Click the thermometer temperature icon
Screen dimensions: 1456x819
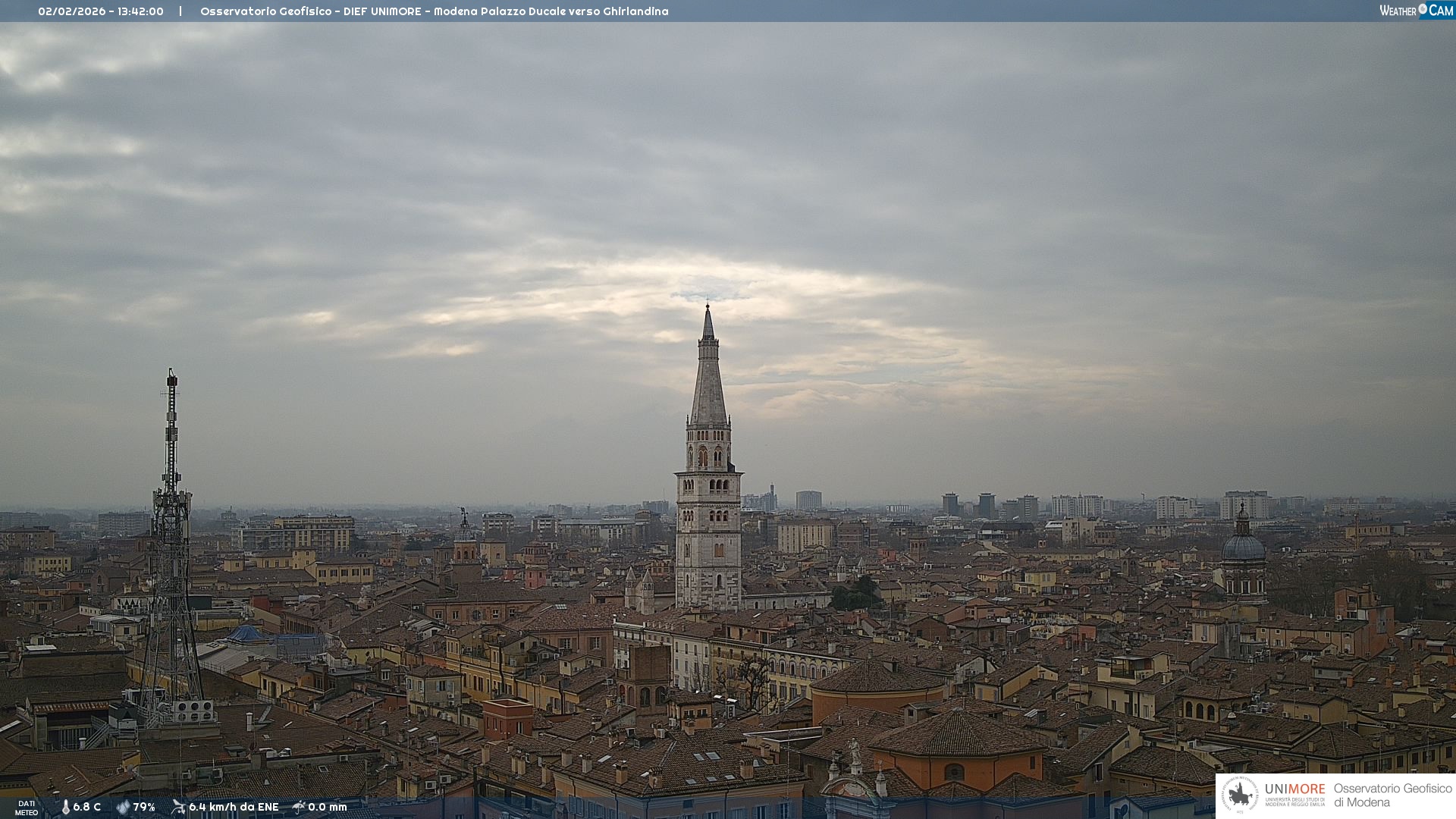(x=65, y=808)
